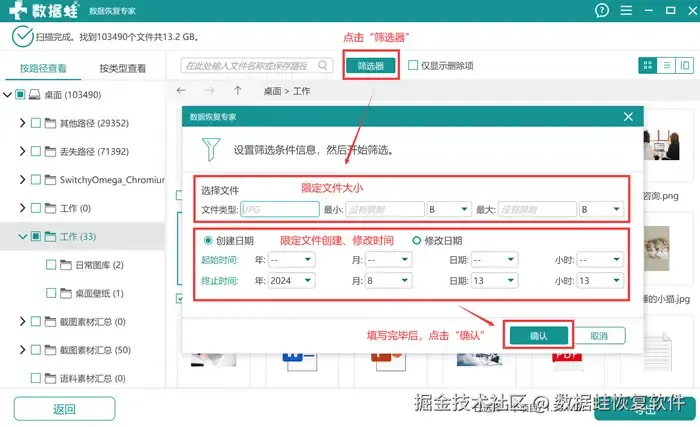Check the 其他路径 (29352) checkbox
Image resolution: width=700 pixels, height=427 pixels.
(36, 123)
